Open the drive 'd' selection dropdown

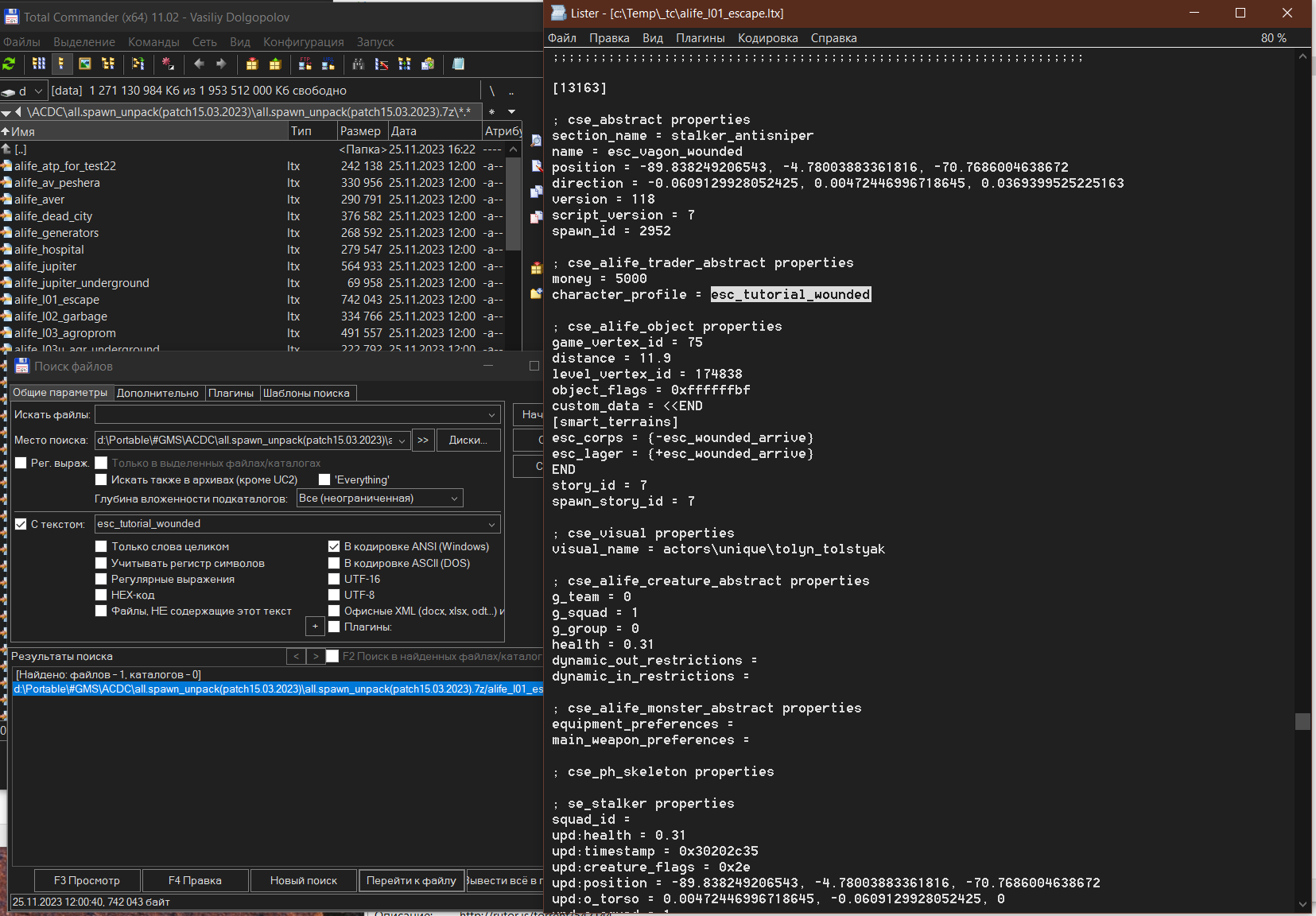[37, 91]
